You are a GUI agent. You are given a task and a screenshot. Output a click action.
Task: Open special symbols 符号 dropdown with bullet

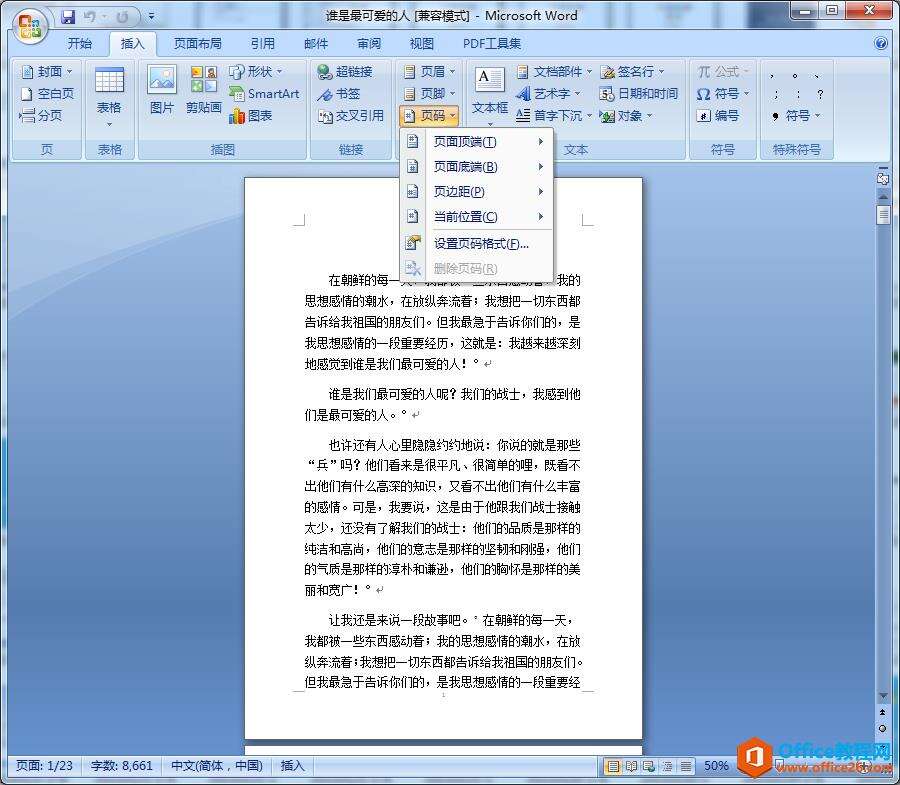795,116
